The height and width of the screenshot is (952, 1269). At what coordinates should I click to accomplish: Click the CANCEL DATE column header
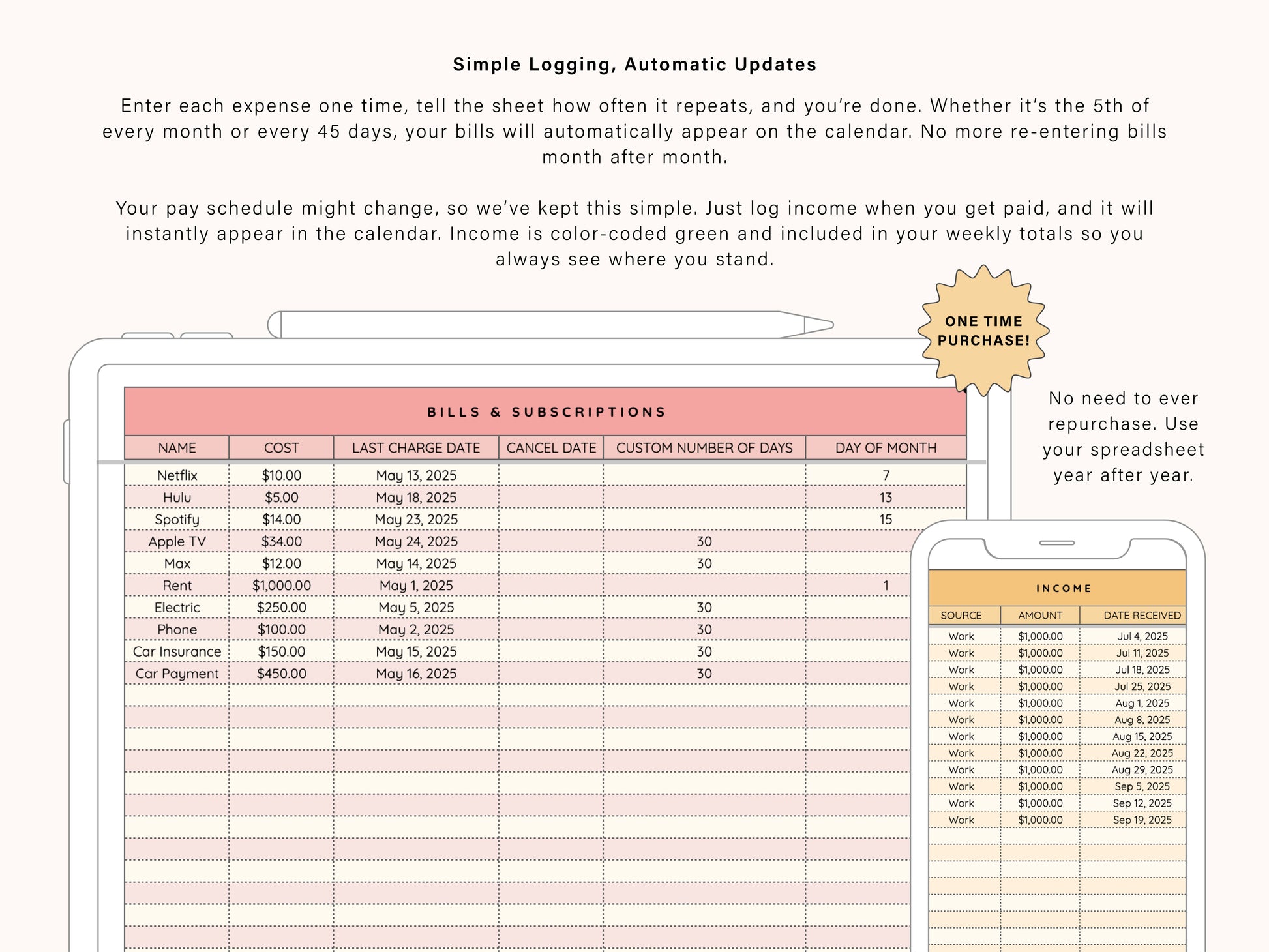tap(551, 448)
